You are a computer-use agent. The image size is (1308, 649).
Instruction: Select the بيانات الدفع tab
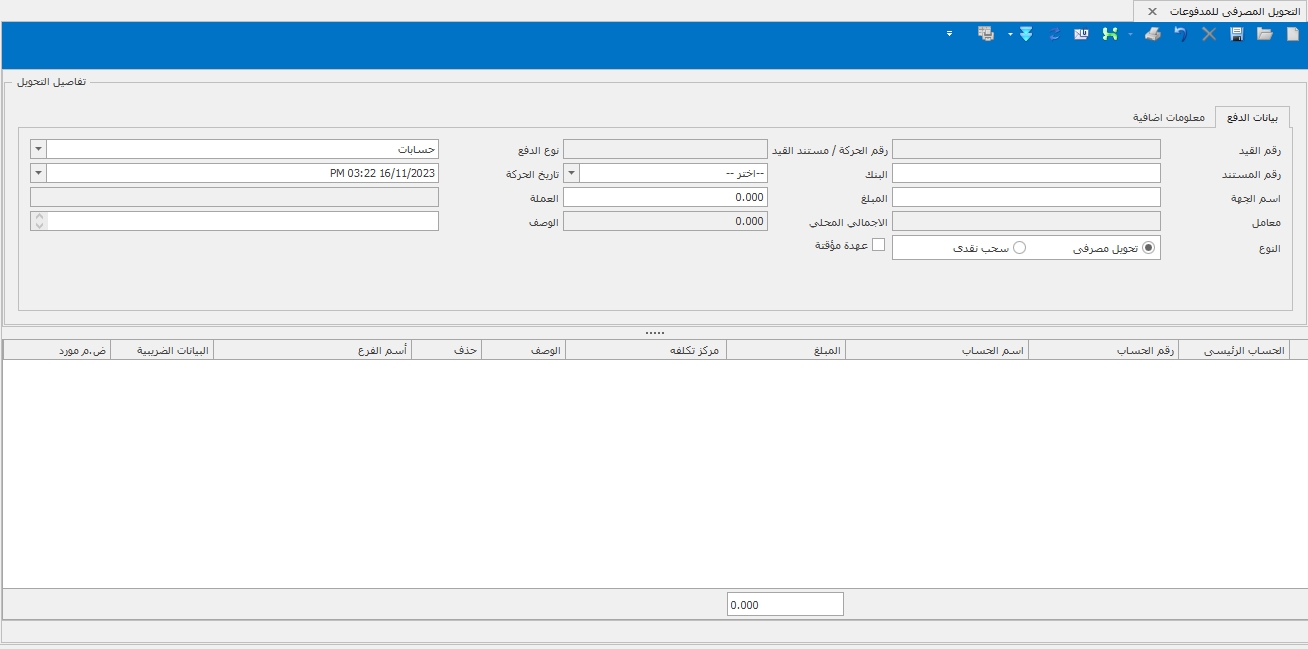[x=1252, y=117]
